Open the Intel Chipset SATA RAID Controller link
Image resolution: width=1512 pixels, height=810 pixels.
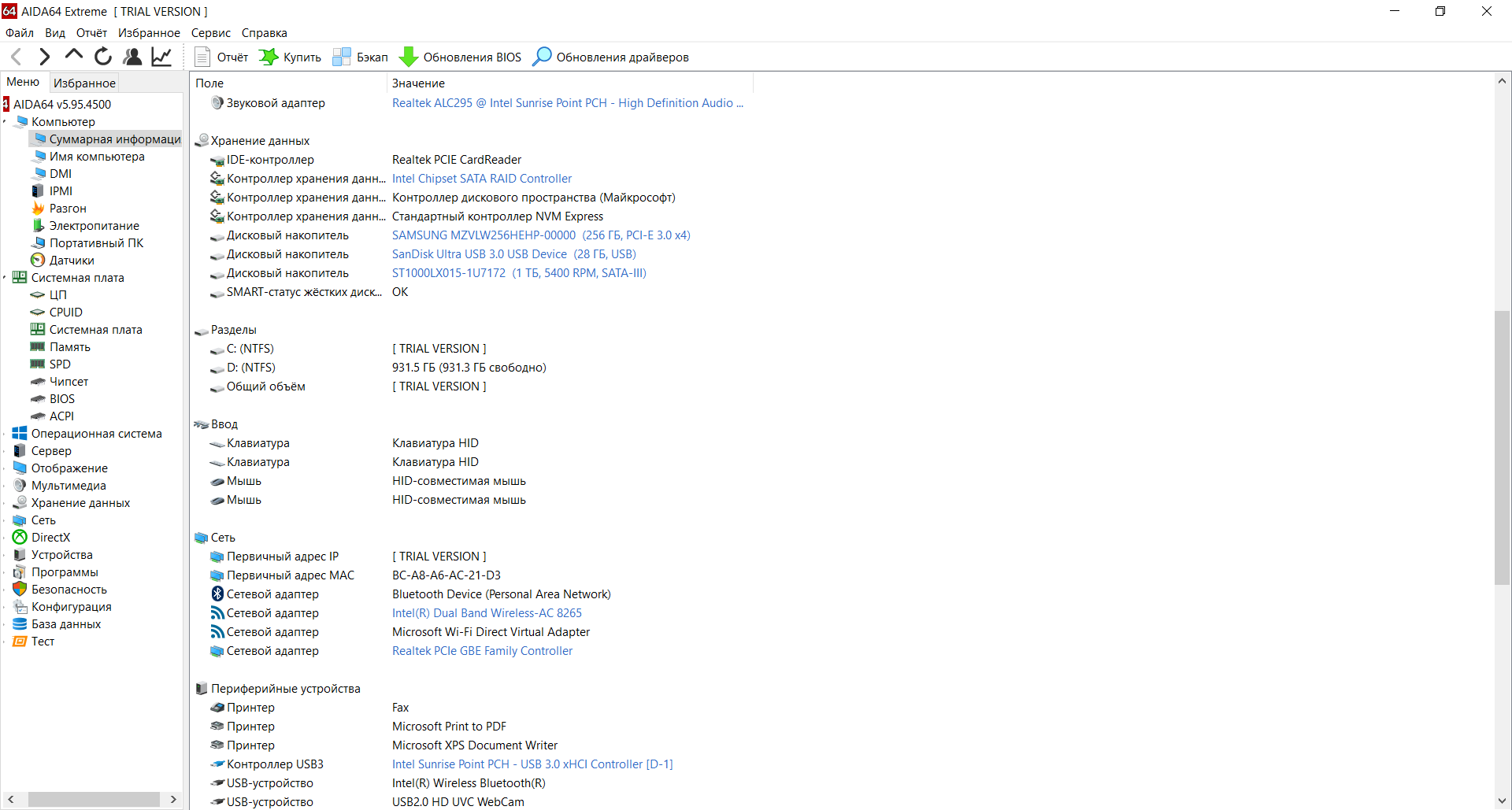click(x=482, y=179)
